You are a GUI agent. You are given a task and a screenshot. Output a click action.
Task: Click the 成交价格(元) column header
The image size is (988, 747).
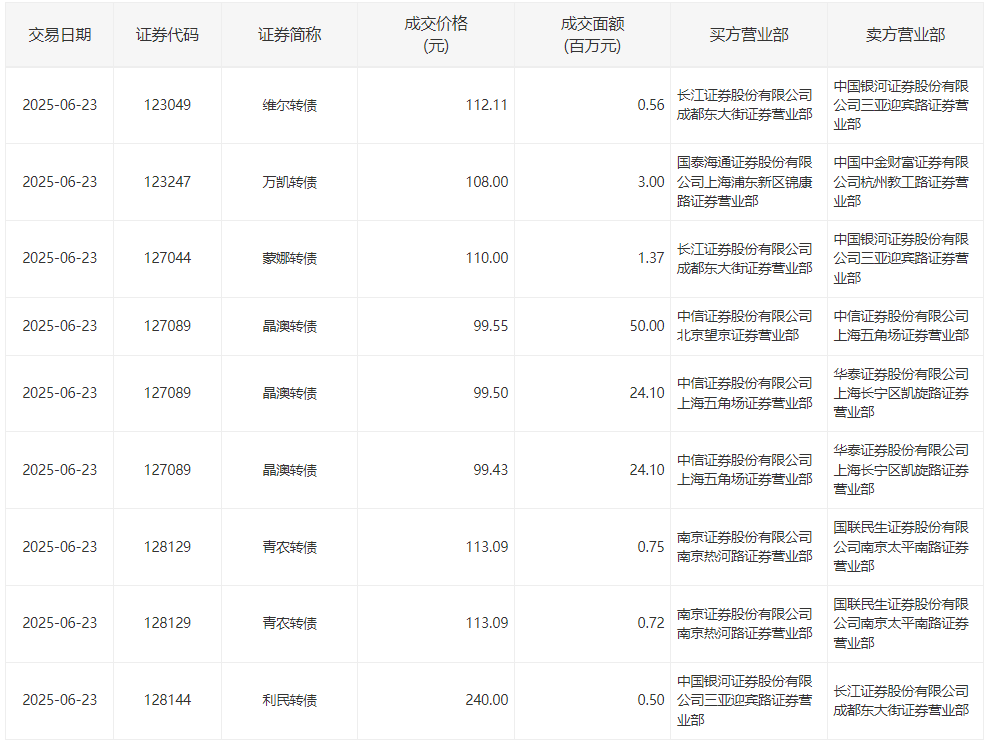(436, 35)
